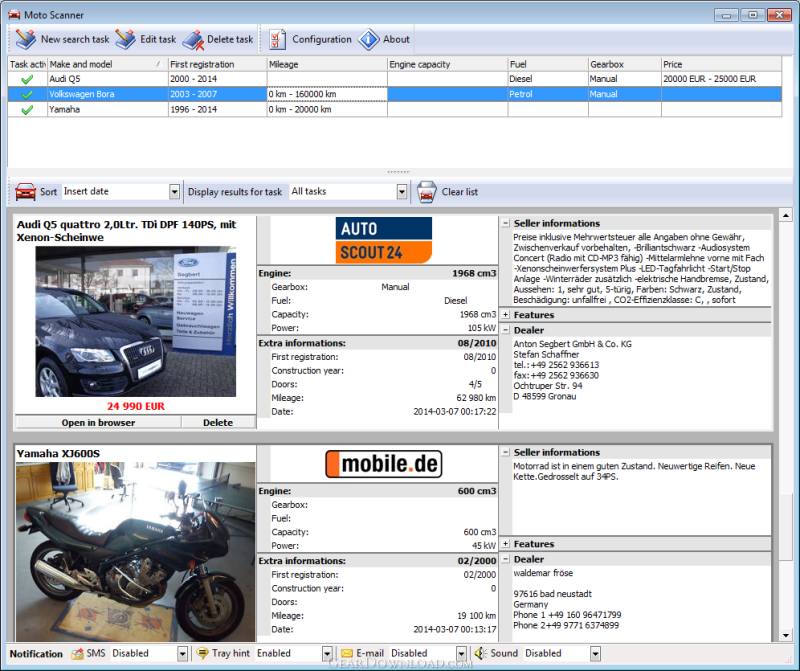Click the Audi Q5 quattro listing title
The height and width of the screenshot is (671, 800).
(127, 231)
